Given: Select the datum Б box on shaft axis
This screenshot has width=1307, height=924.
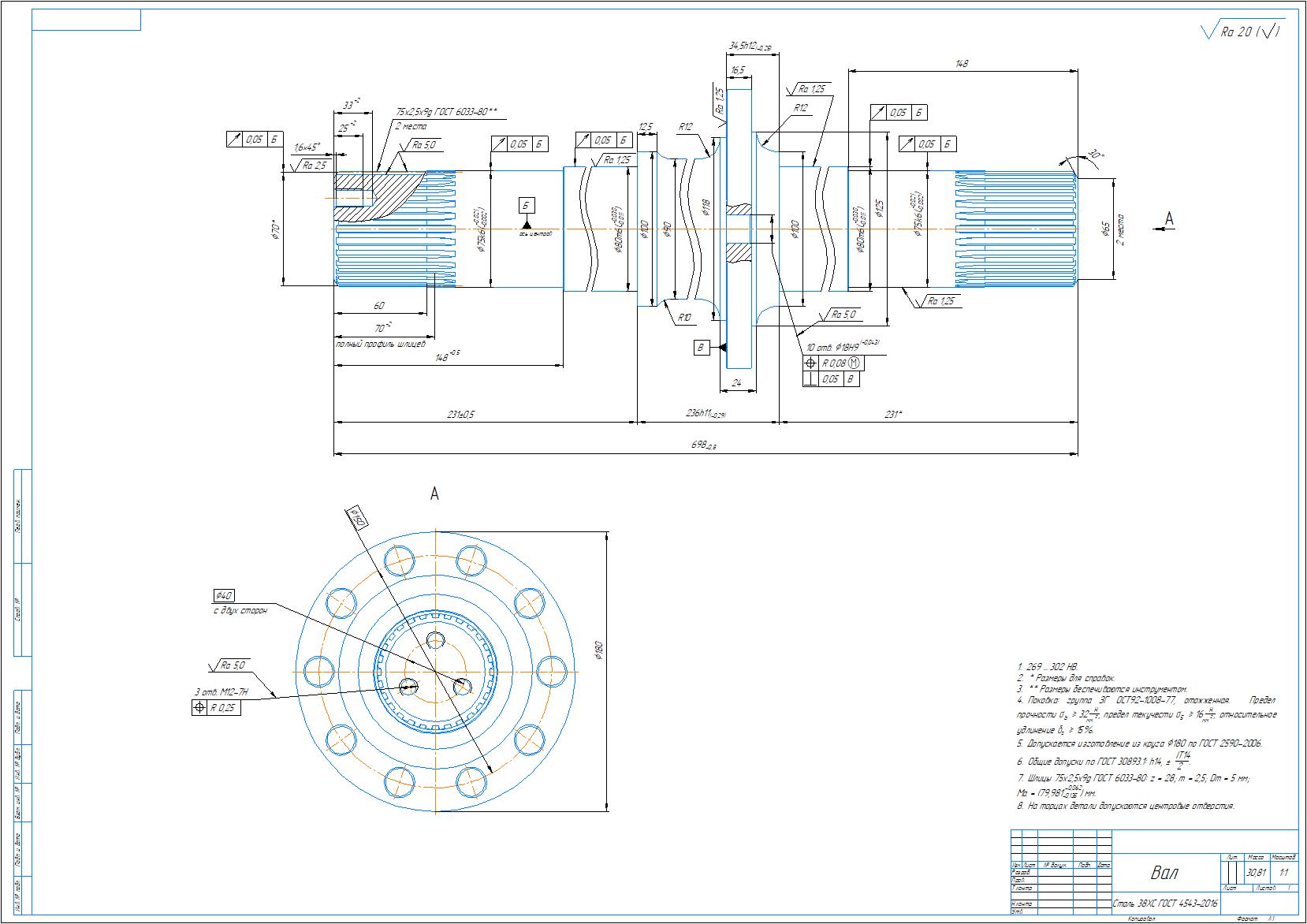Looking at the screenshot, I should pos(527,206).
